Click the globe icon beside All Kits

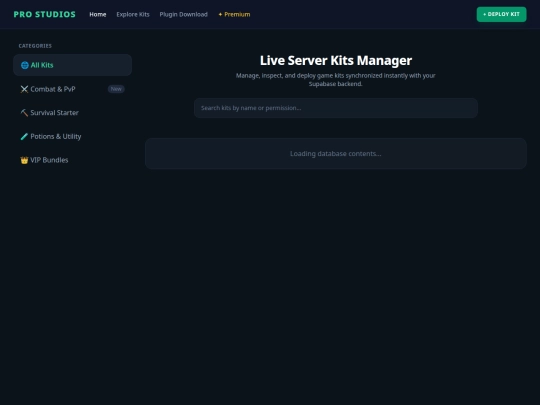click(25, 65)
